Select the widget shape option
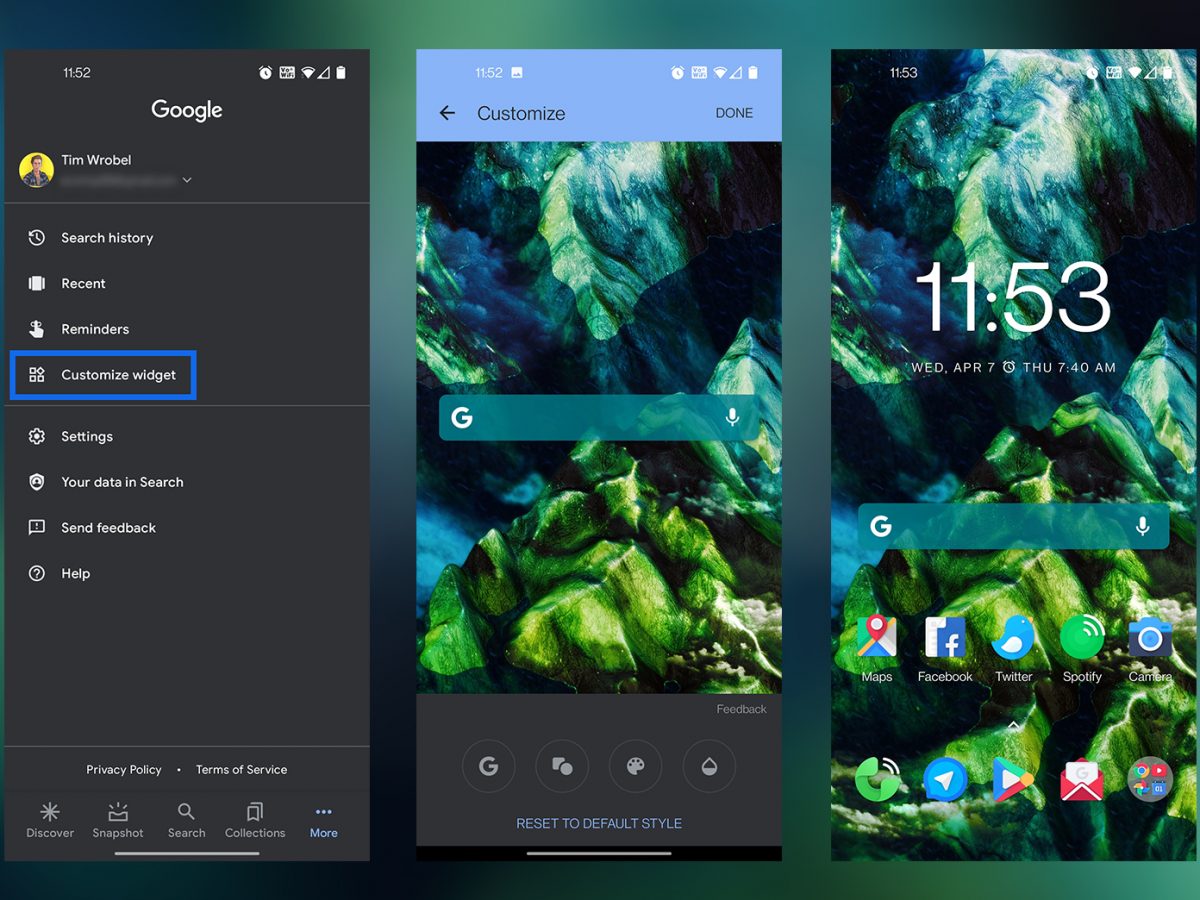This screenshot has height=900, width=1200. [562, 767]
